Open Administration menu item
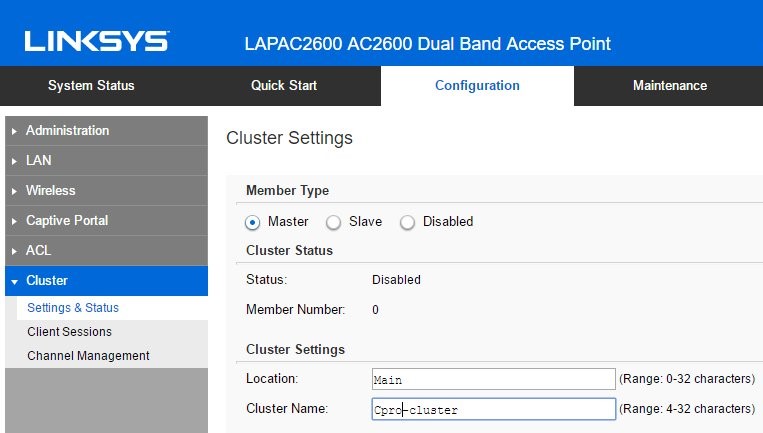Screen dimensions: 763x433 click(x=107, y=130)
